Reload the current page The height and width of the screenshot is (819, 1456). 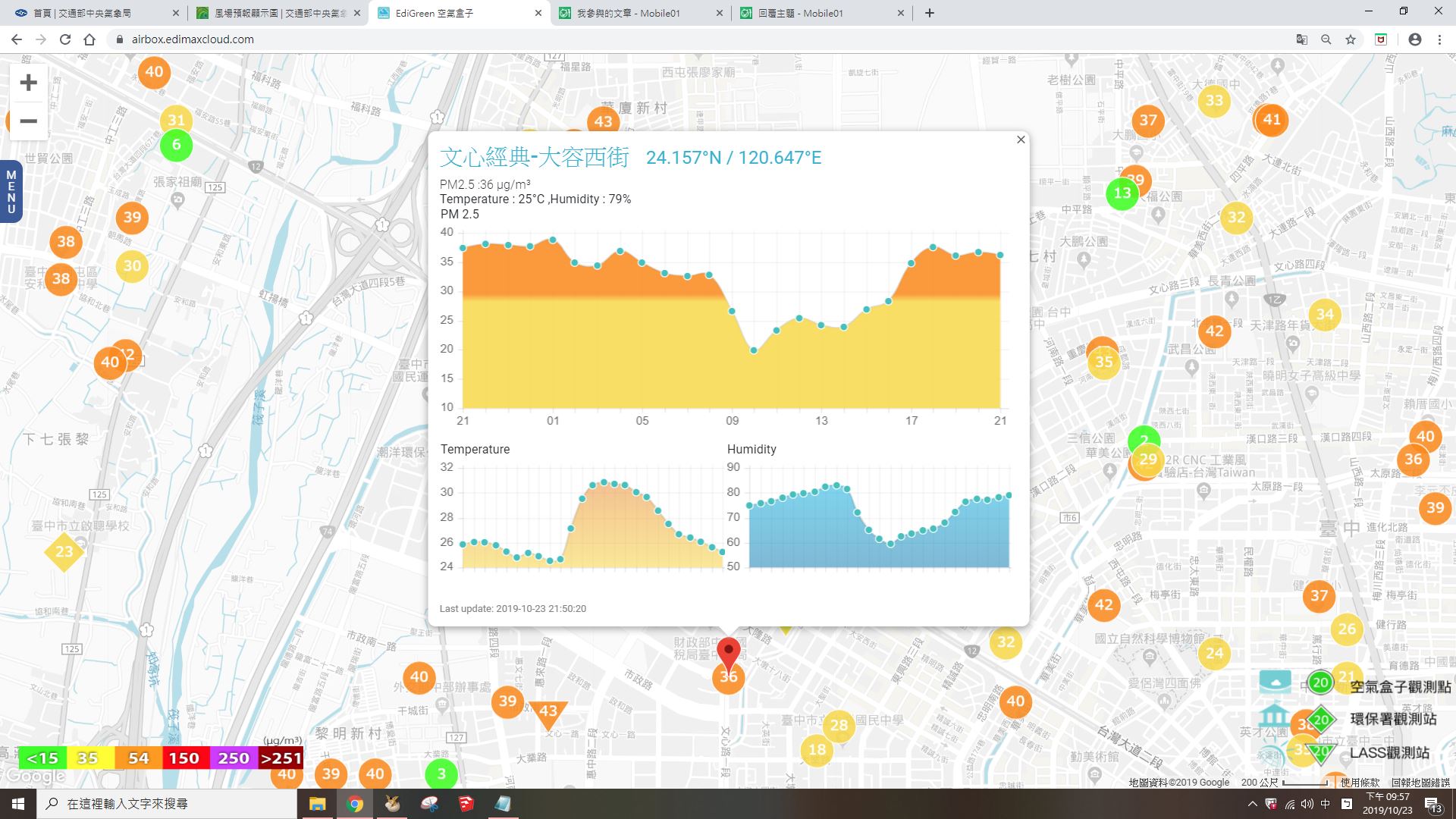click(65, 39)
